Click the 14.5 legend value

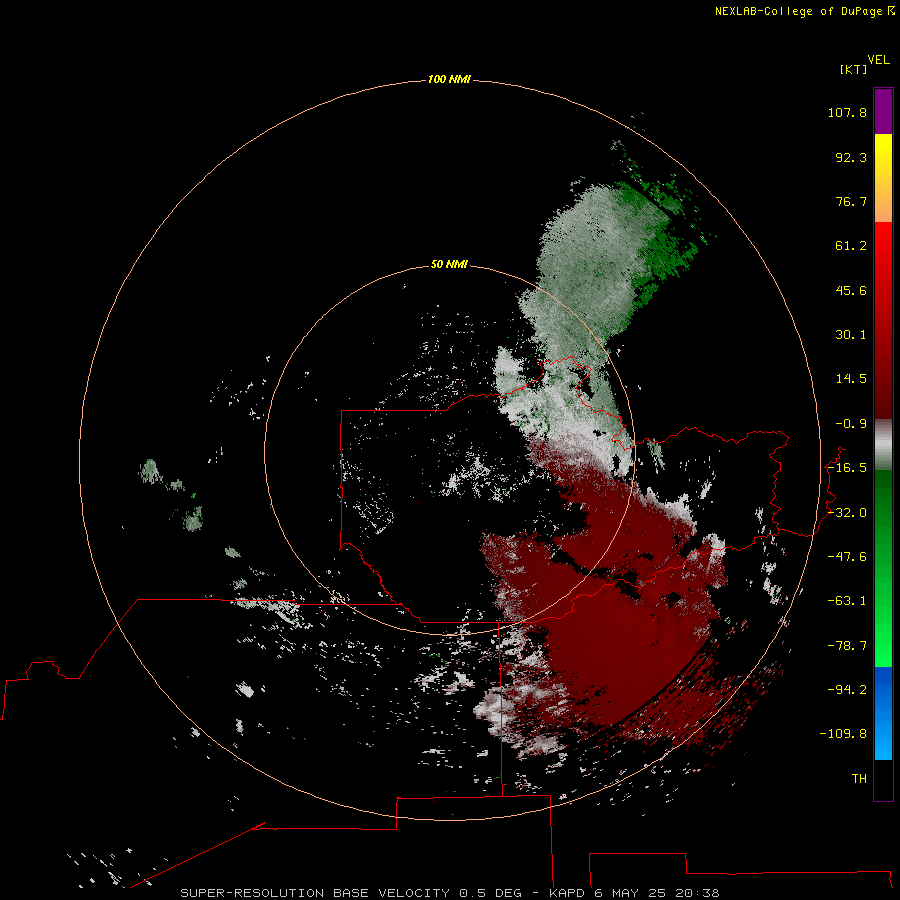[851, 379]
